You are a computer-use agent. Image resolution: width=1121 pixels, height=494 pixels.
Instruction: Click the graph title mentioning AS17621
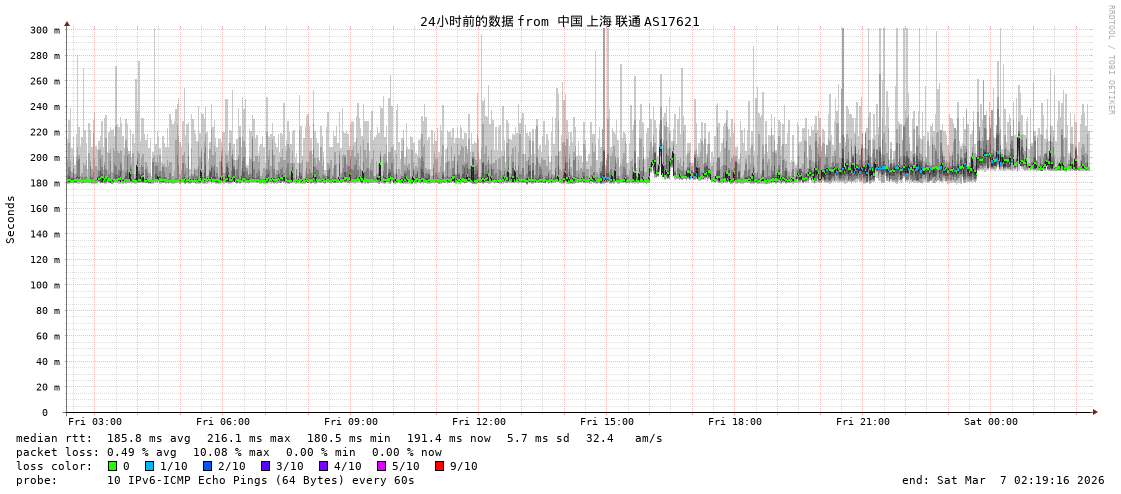[560, 21]
